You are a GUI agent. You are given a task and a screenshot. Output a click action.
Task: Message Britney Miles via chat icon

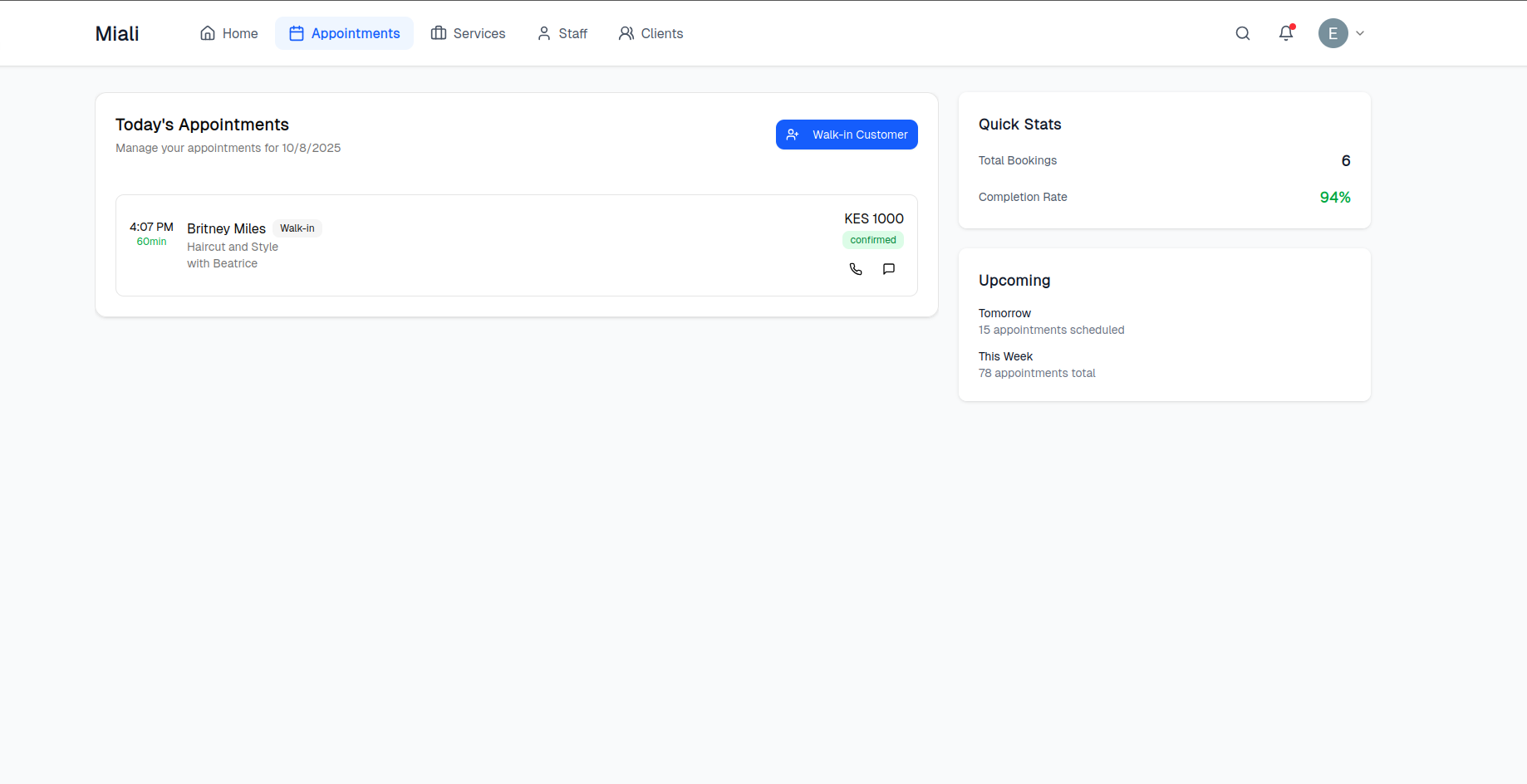[889, 269]
